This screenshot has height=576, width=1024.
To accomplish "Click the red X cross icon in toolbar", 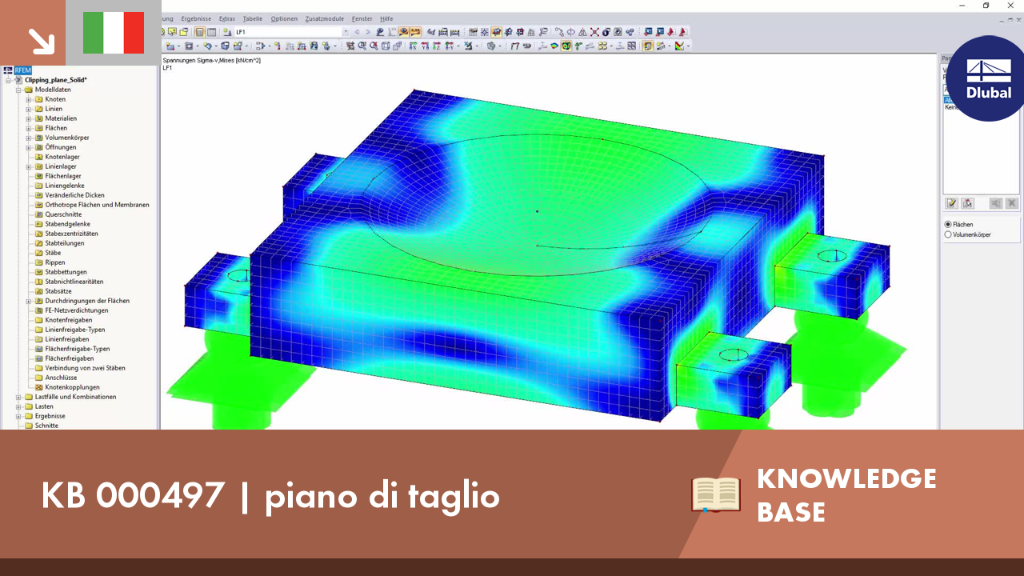I will point(594,31).
